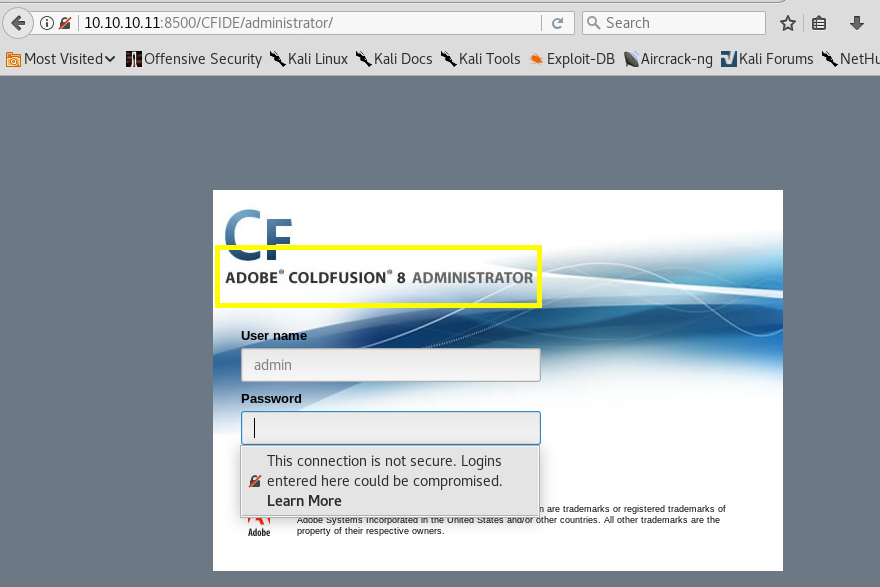
Task: Open the address bar history dropdown arrow
Action: pyautogui.click(x=530, y=23)
